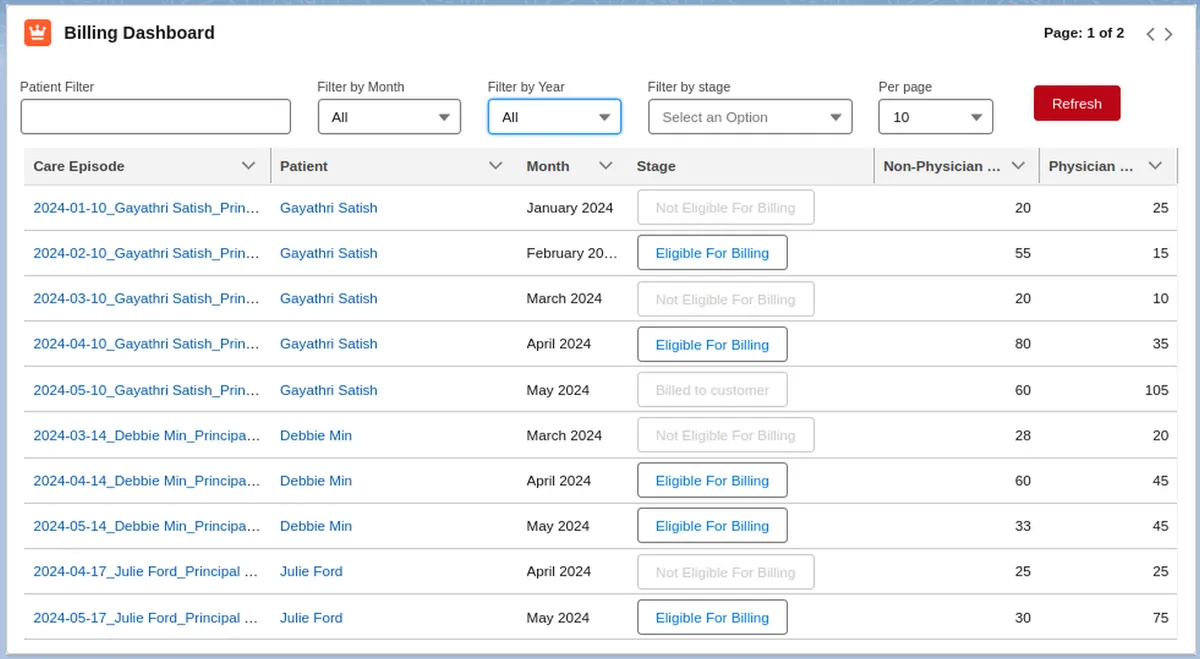The height and width of the screenshot is (659, 1200).
Task: Click physician value 105 in May row
Action: point(1156,390)
